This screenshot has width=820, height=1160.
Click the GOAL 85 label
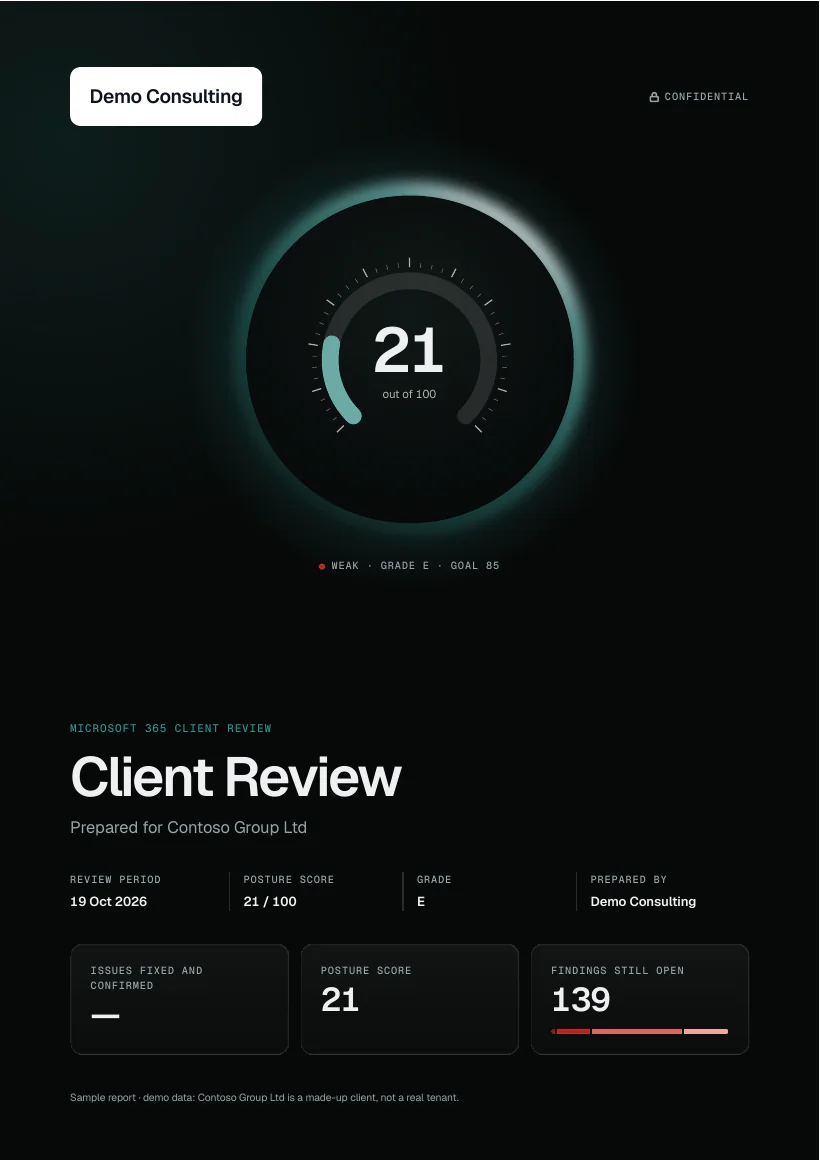475,566
